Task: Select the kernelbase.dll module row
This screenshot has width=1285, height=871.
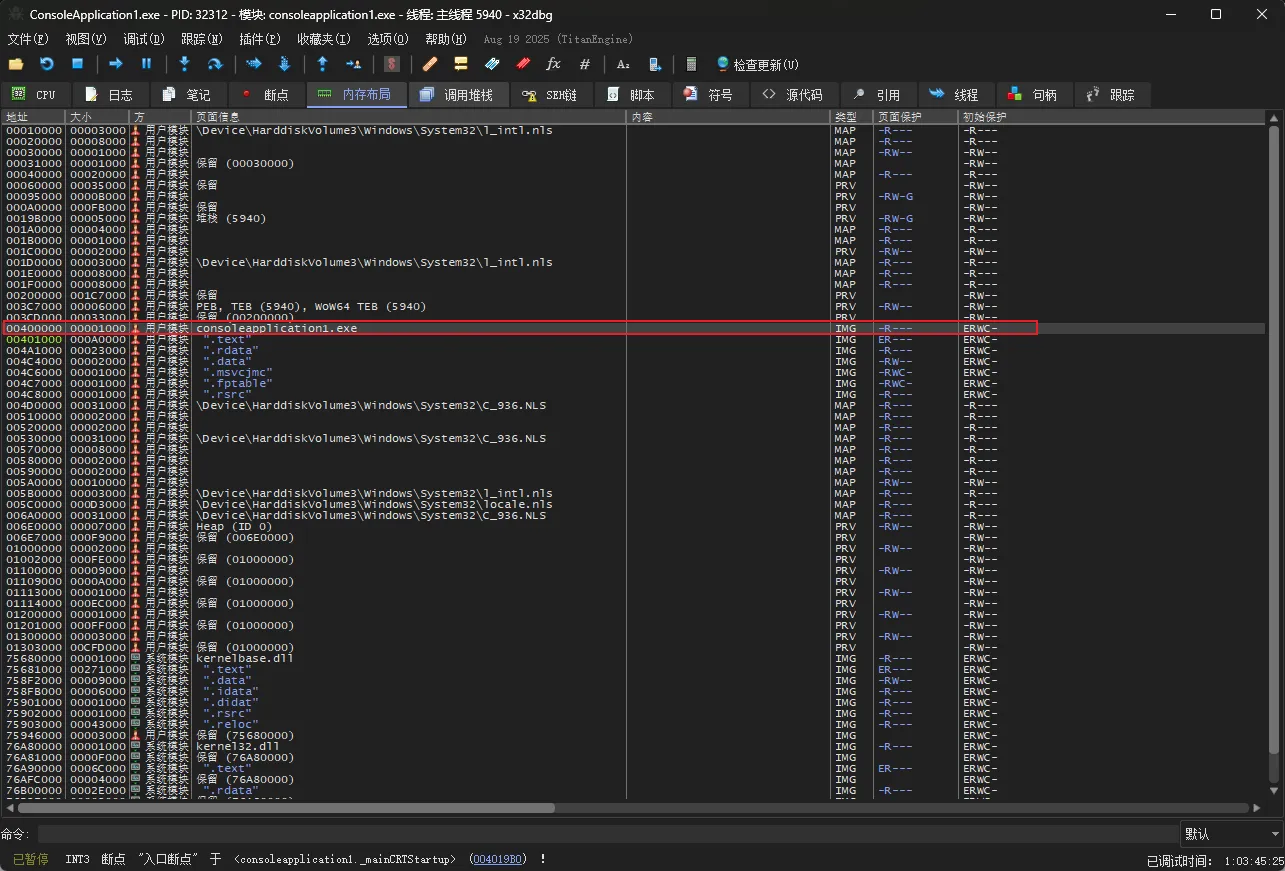Action: coord(633,658)
